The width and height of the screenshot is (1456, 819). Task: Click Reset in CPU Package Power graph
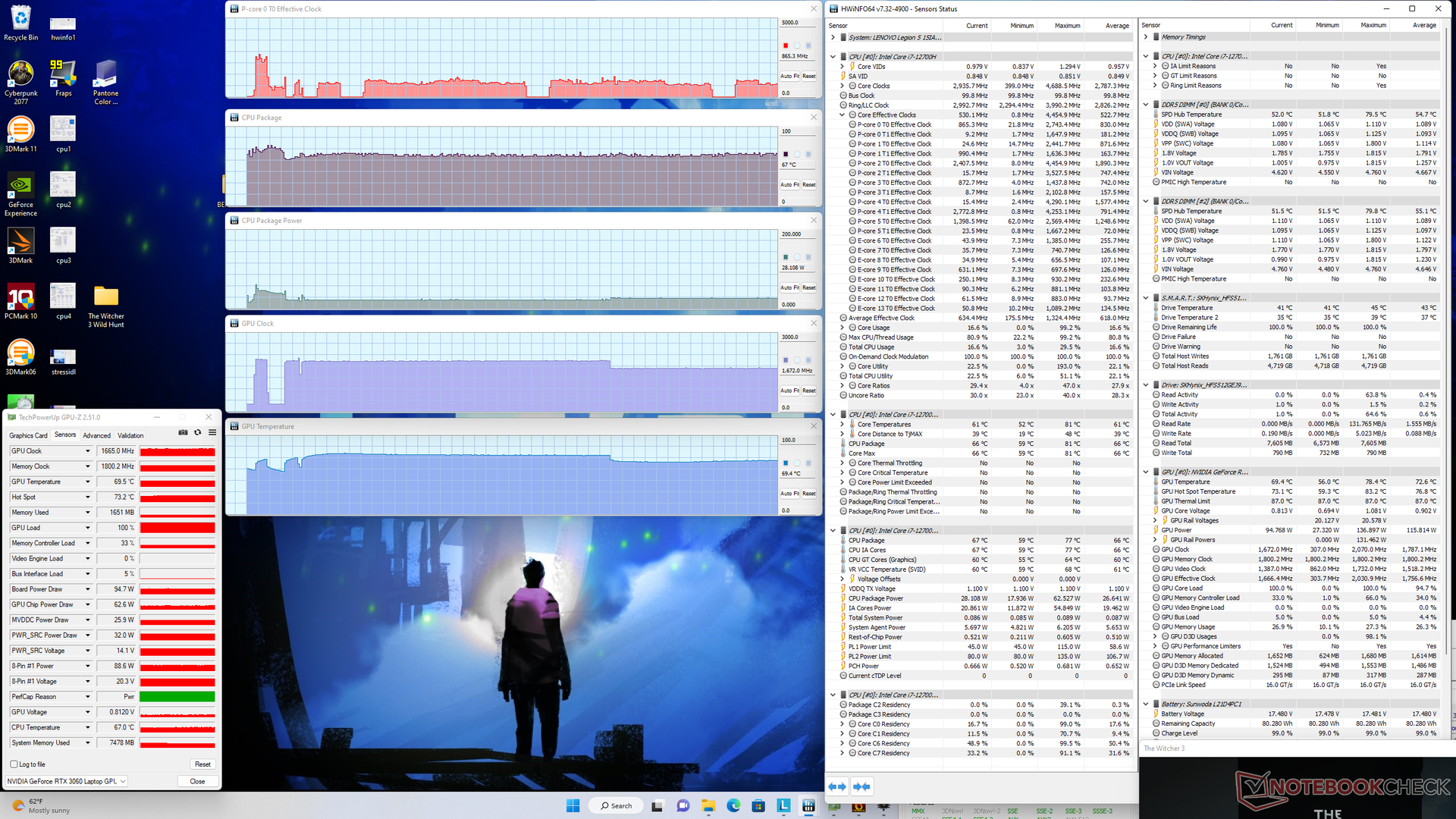tap(809, 287)
